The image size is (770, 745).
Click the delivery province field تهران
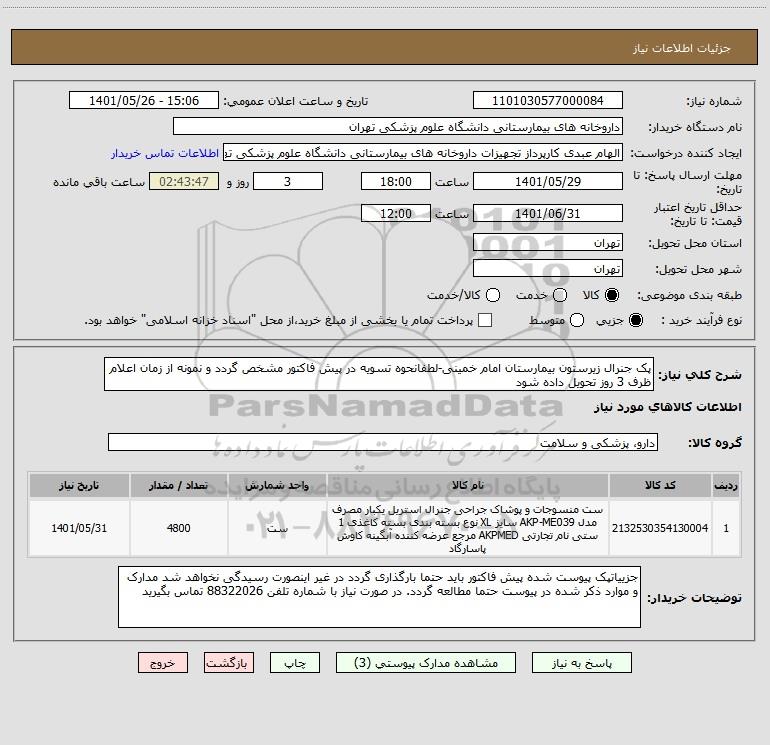pos(548,243)
